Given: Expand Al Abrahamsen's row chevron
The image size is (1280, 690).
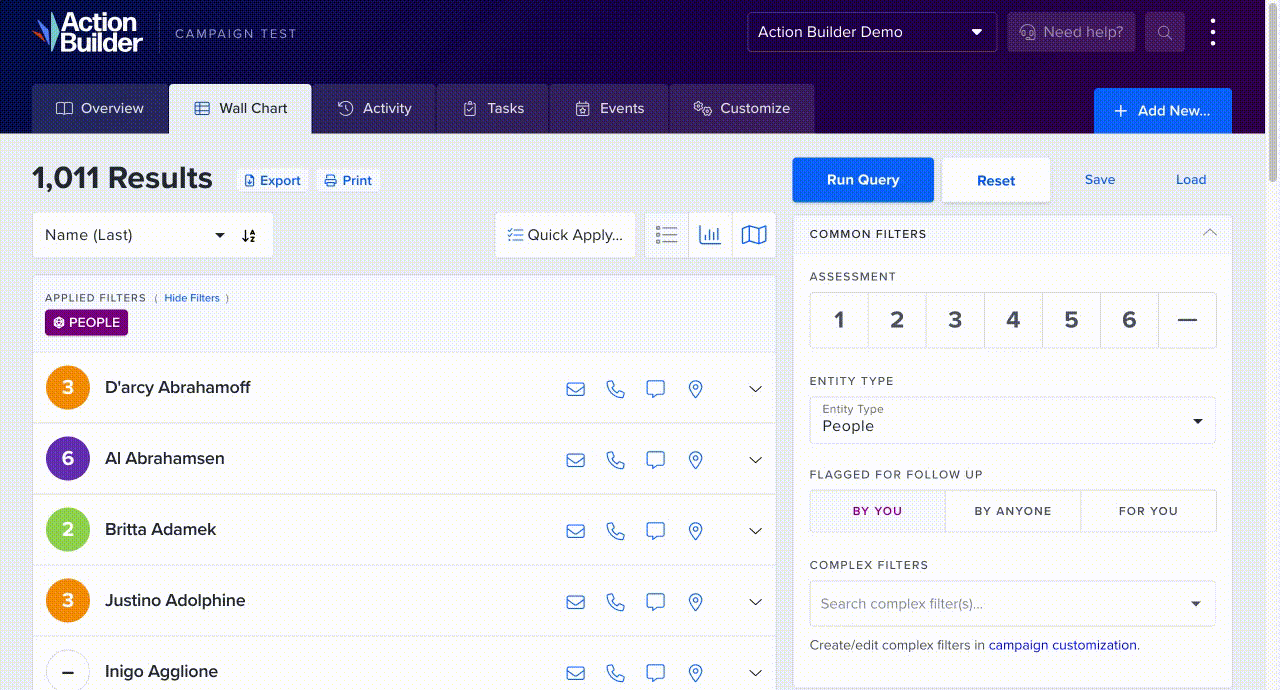Looking at the screenshot, I should tap(756, 460).
